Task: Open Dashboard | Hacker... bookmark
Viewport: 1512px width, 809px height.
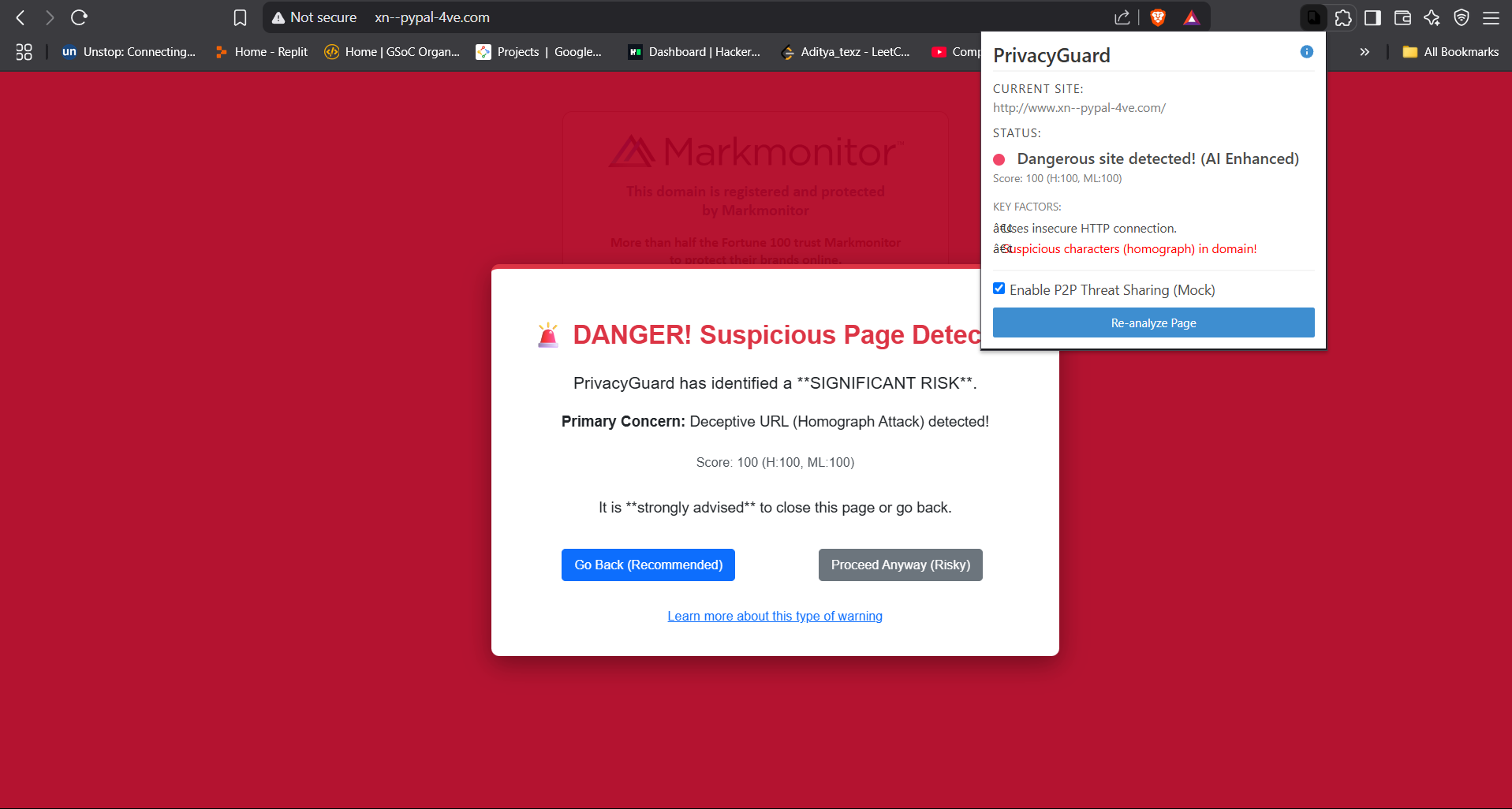Action: pos(694,52)
